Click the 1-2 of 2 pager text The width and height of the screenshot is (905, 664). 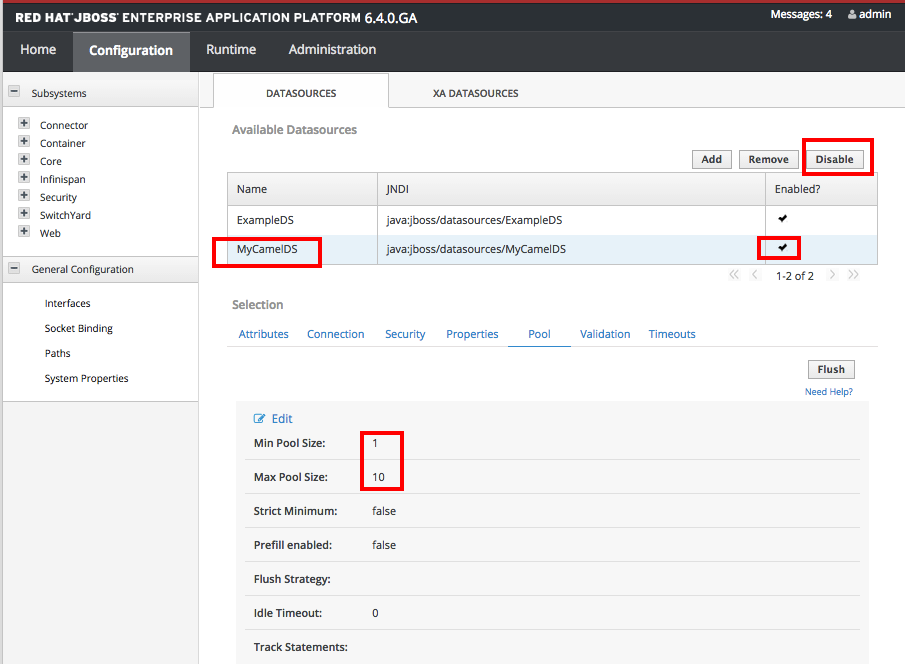[x=794, y=276]
